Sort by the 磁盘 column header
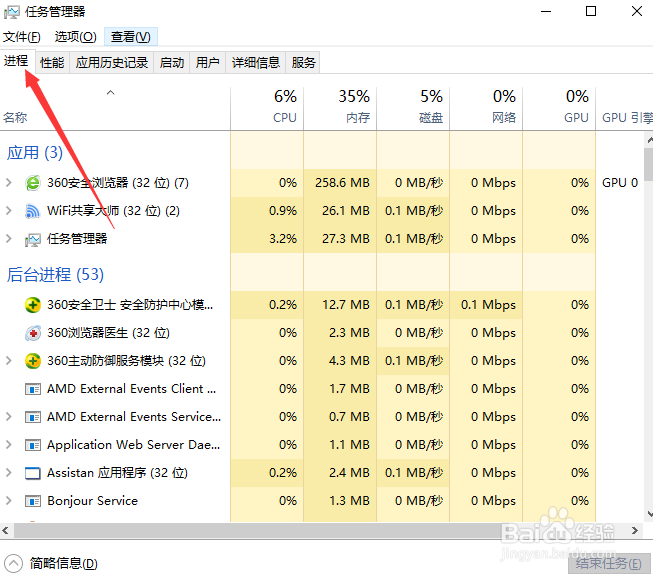 click(413, 108)
